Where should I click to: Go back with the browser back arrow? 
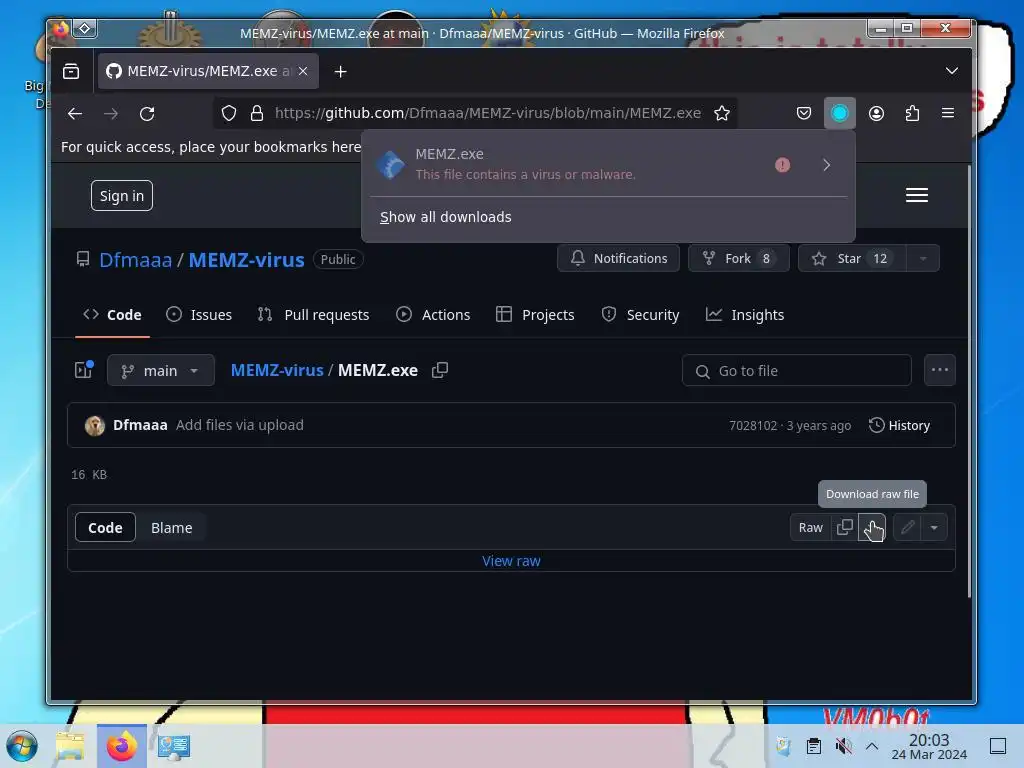[75, 114]
